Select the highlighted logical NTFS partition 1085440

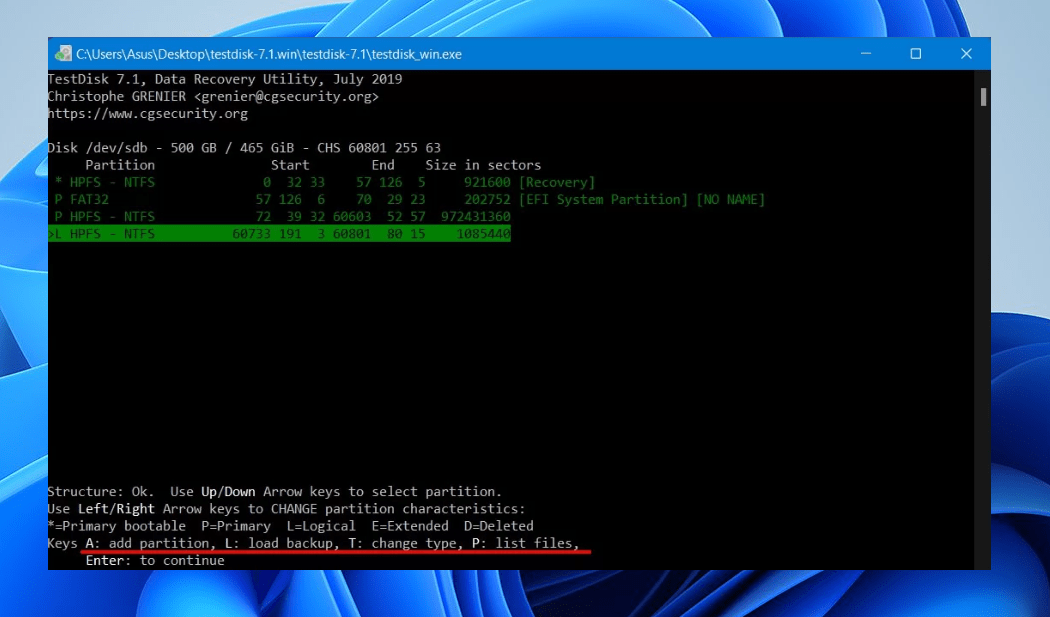pyautogui.click(x=279, y=234)
